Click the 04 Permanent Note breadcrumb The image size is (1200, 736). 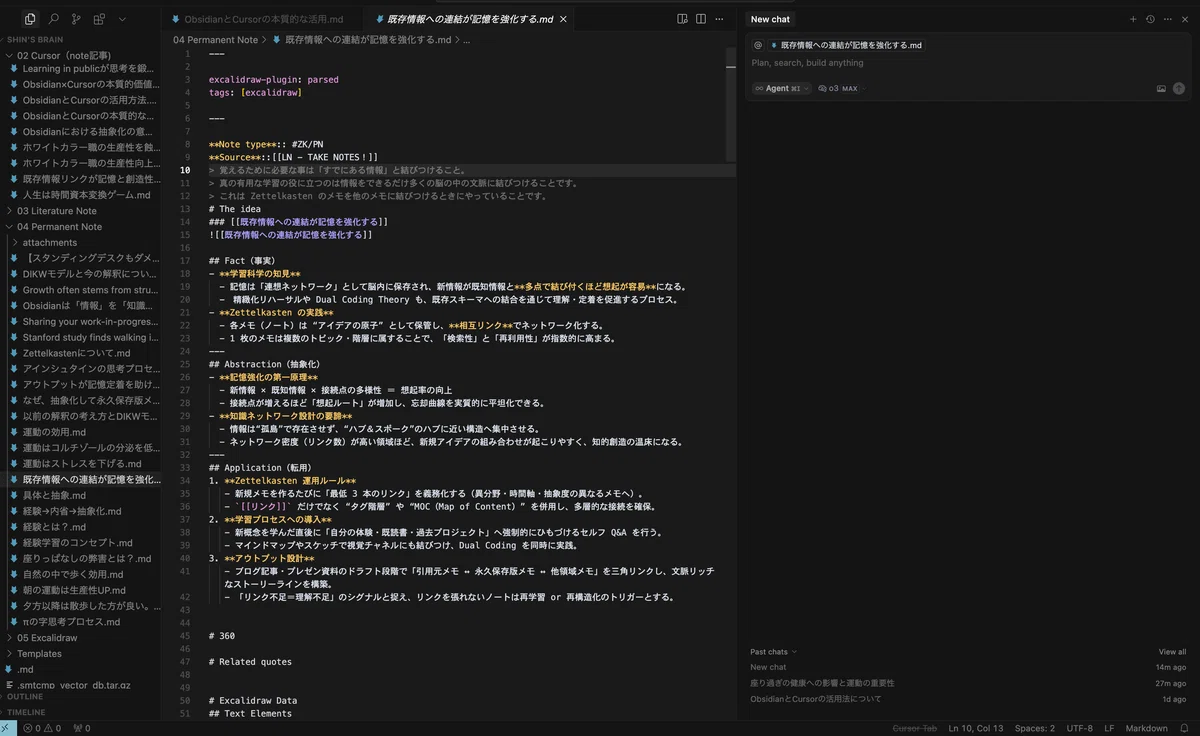(215, 40)
